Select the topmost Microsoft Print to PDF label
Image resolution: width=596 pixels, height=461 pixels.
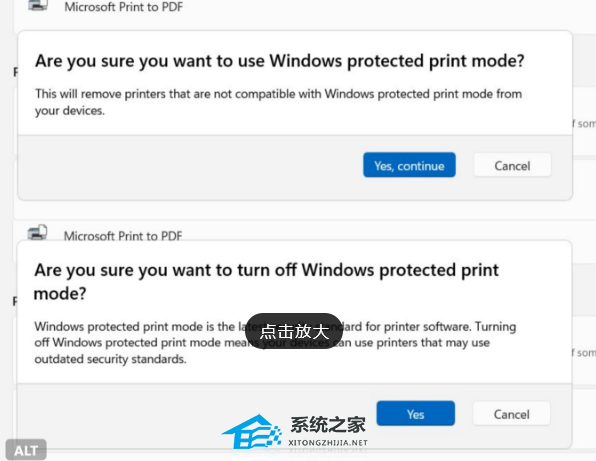124,6
